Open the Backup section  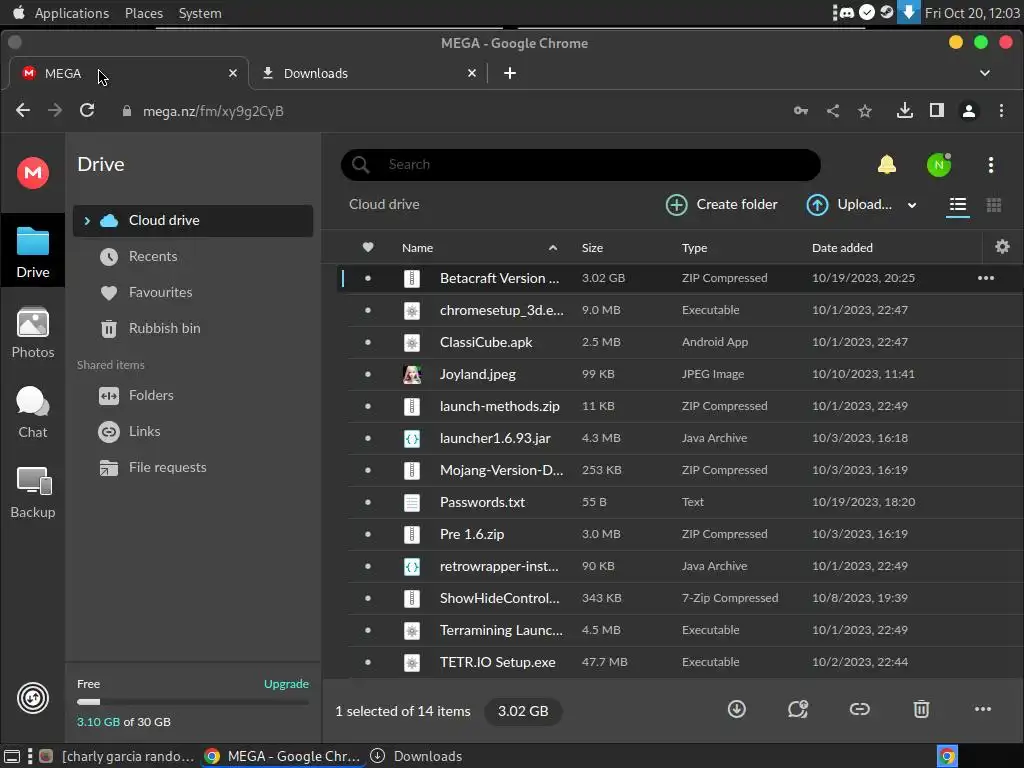point(33,493)
